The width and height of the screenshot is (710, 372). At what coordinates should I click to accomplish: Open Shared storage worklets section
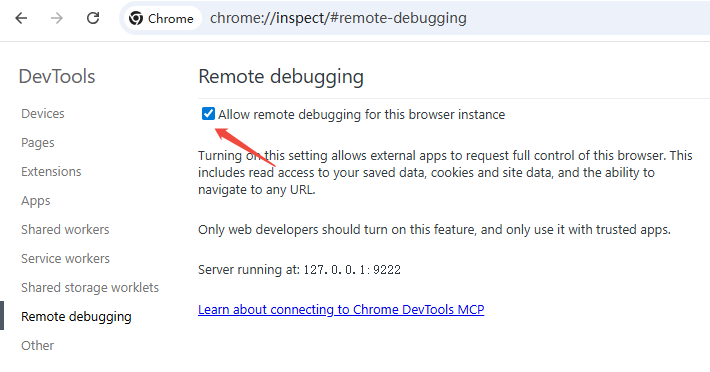point(90,287)
